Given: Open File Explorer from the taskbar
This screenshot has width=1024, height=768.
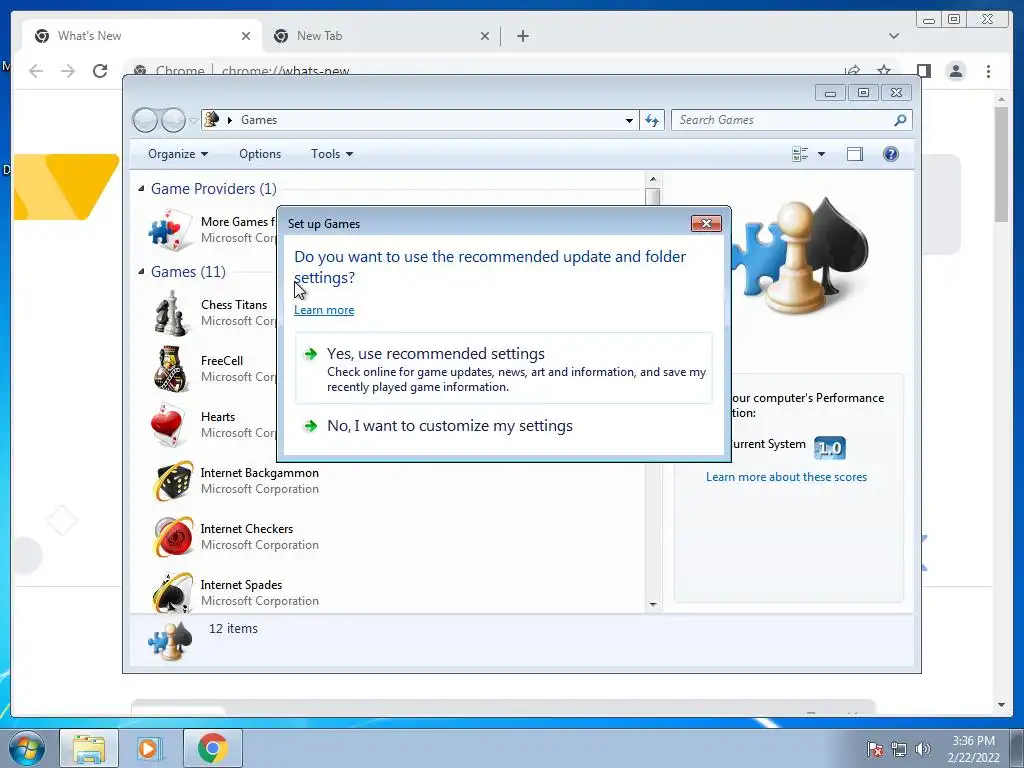Looking at the screenshot, I should [x=89, y=748].
